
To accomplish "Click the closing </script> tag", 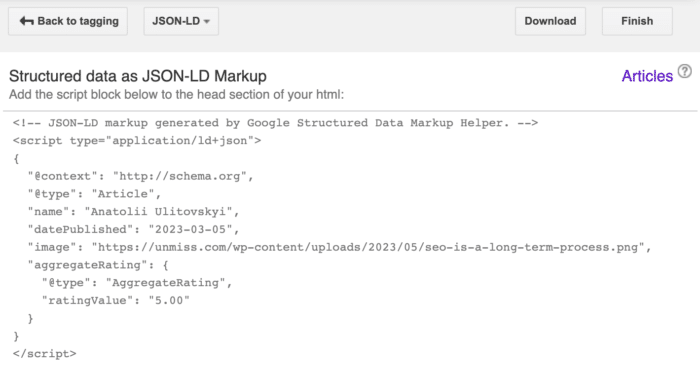I will pyautogui.click(x=44, y=354).
